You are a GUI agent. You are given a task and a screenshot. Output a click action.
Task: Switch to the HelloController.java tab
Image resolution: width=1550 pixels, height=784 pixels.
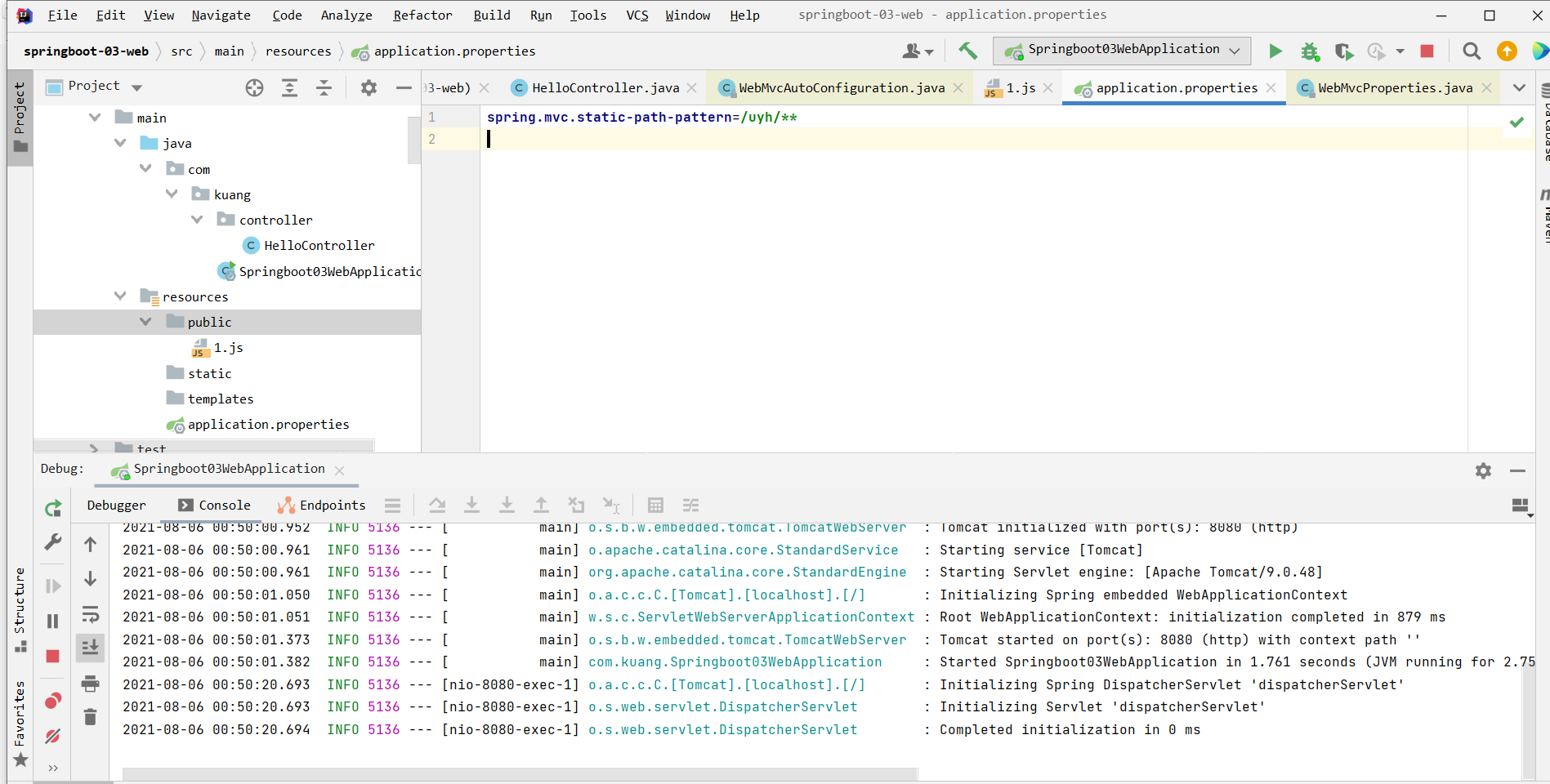coord(605,88)
